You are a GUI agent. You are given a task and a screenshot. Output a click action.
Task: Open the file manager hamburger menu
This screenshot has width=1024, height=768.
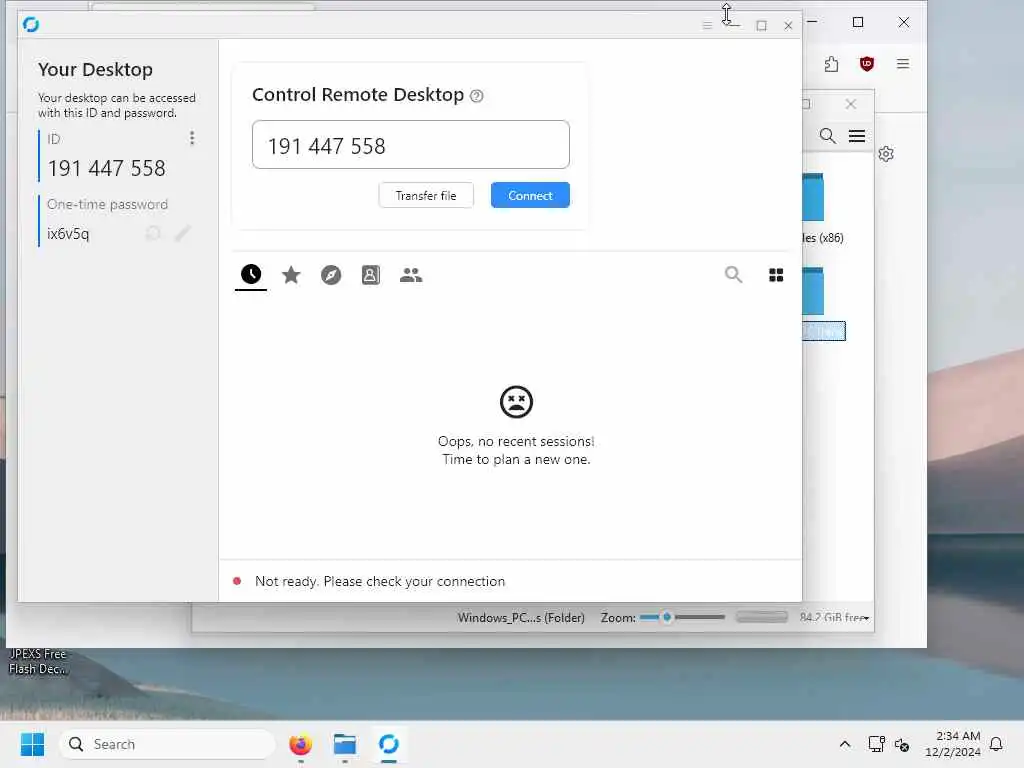[857, 136]
